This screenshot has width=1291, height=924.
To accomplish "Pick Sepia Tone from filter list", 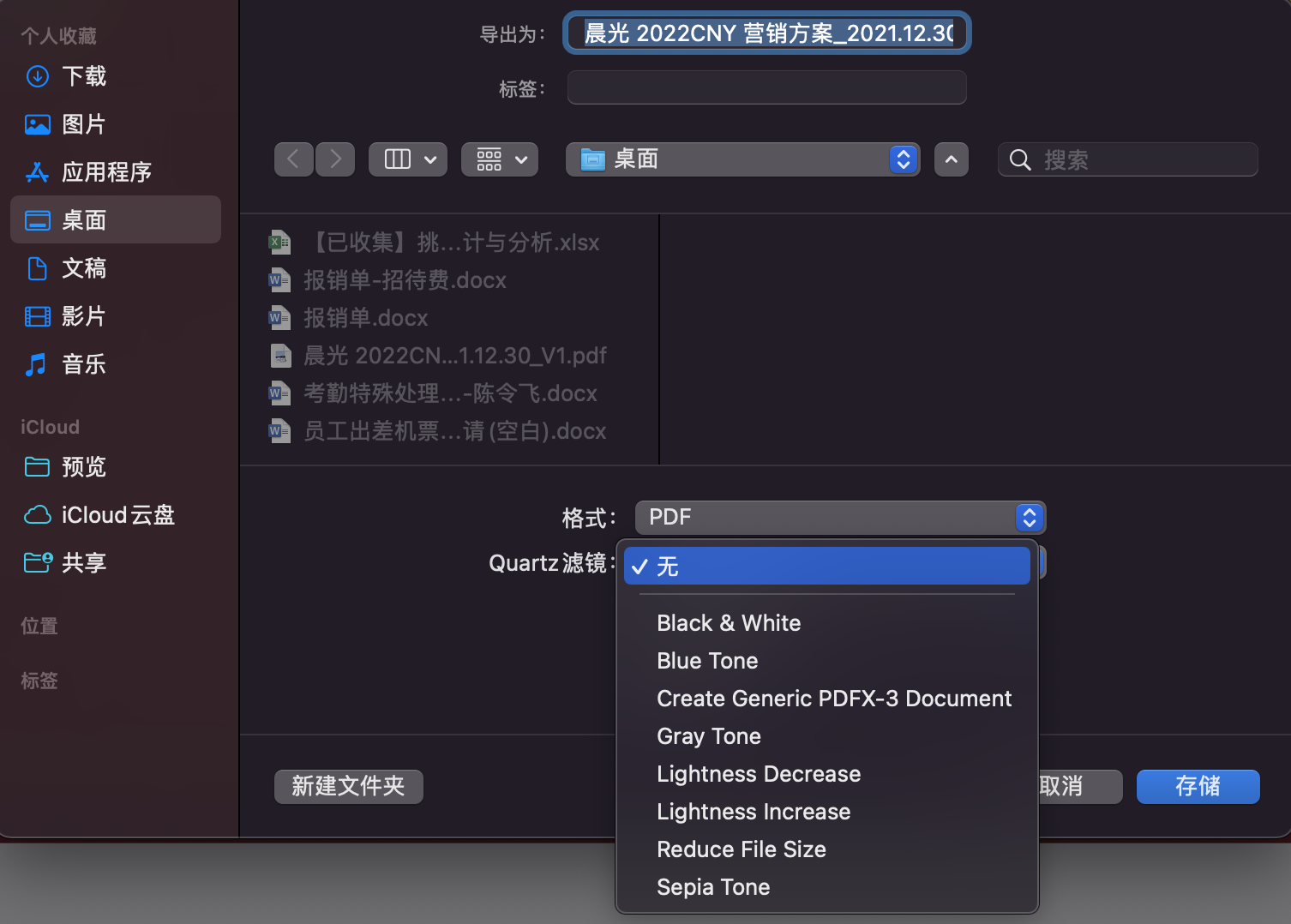I will click(x=713, y=887).
